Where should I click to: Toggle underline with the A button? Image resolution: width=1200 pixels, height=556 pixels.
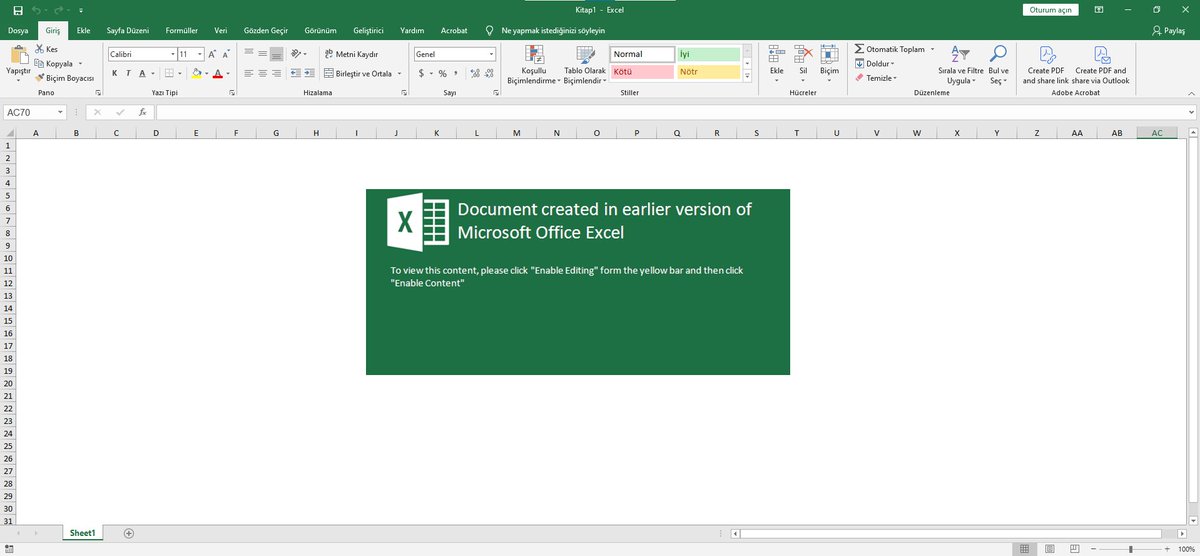tap(141, 73)
